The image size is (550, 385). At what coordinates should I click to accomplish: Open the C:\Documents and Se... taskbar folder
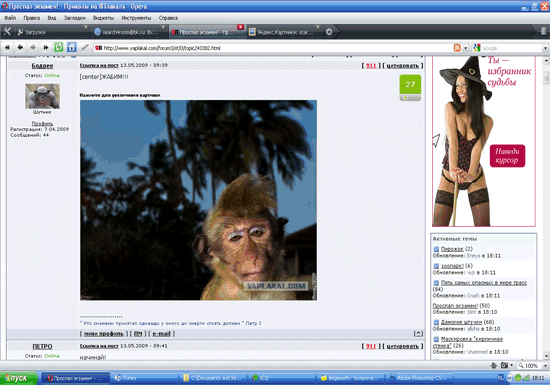(214, 378)
